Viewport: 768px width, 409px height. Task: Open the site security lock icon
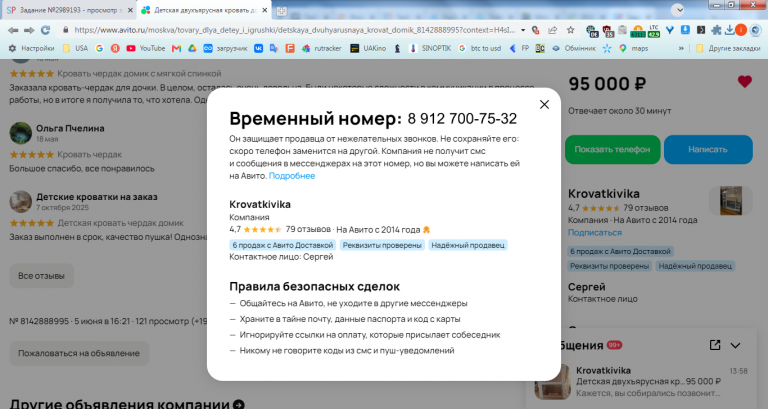(66, 30)
